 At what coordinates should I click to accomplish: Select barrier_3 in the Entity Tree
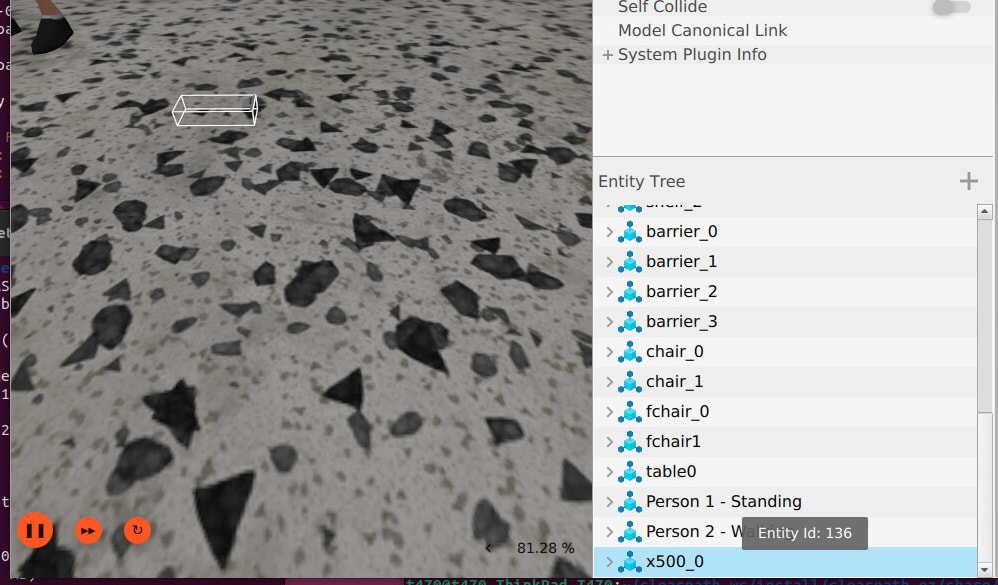coord(681,322)
